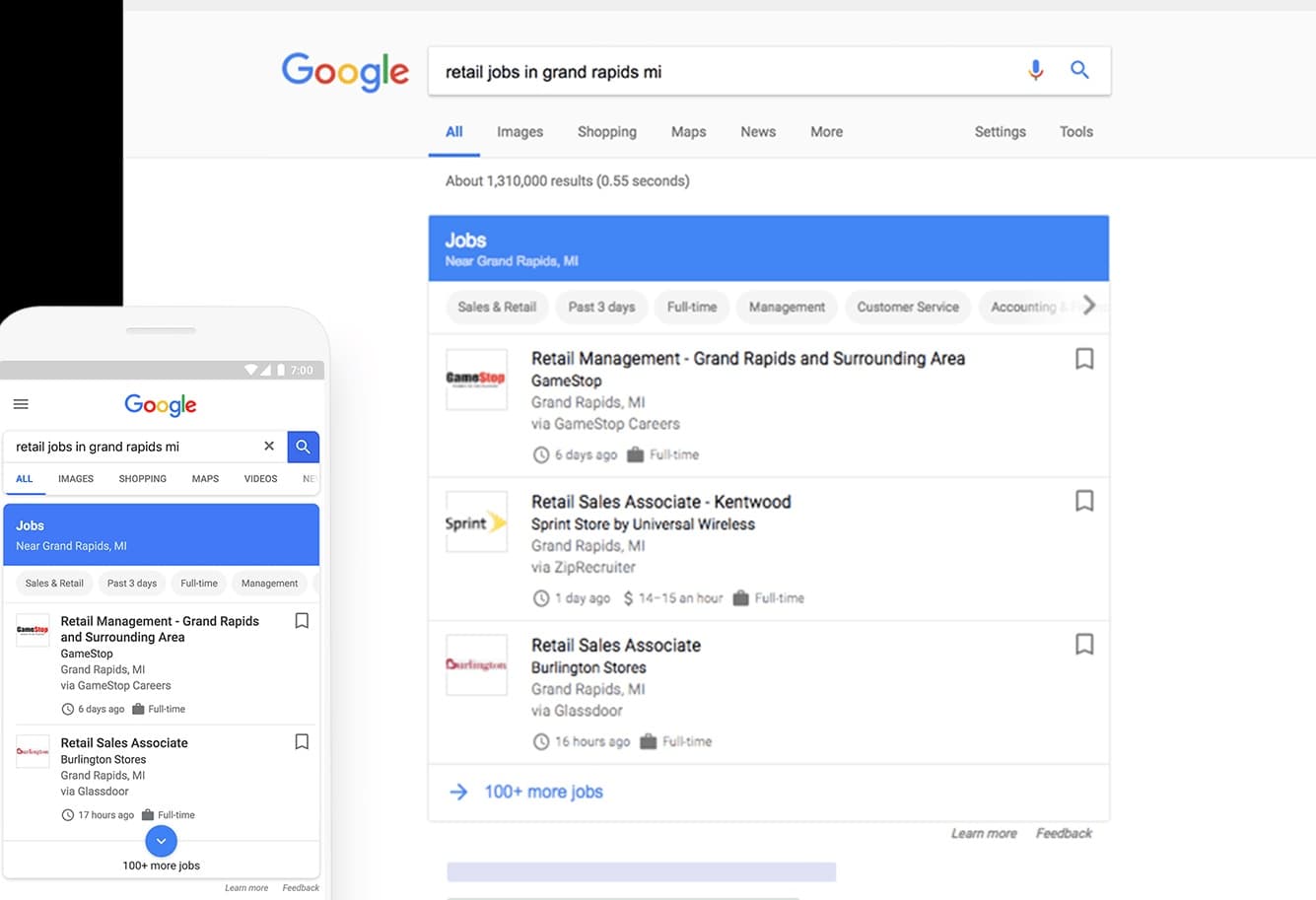Bookmark the GameStop Retail Management job on desktop
The width and height of the screenshot is (1316, 900).
[x=1084, y=359]
